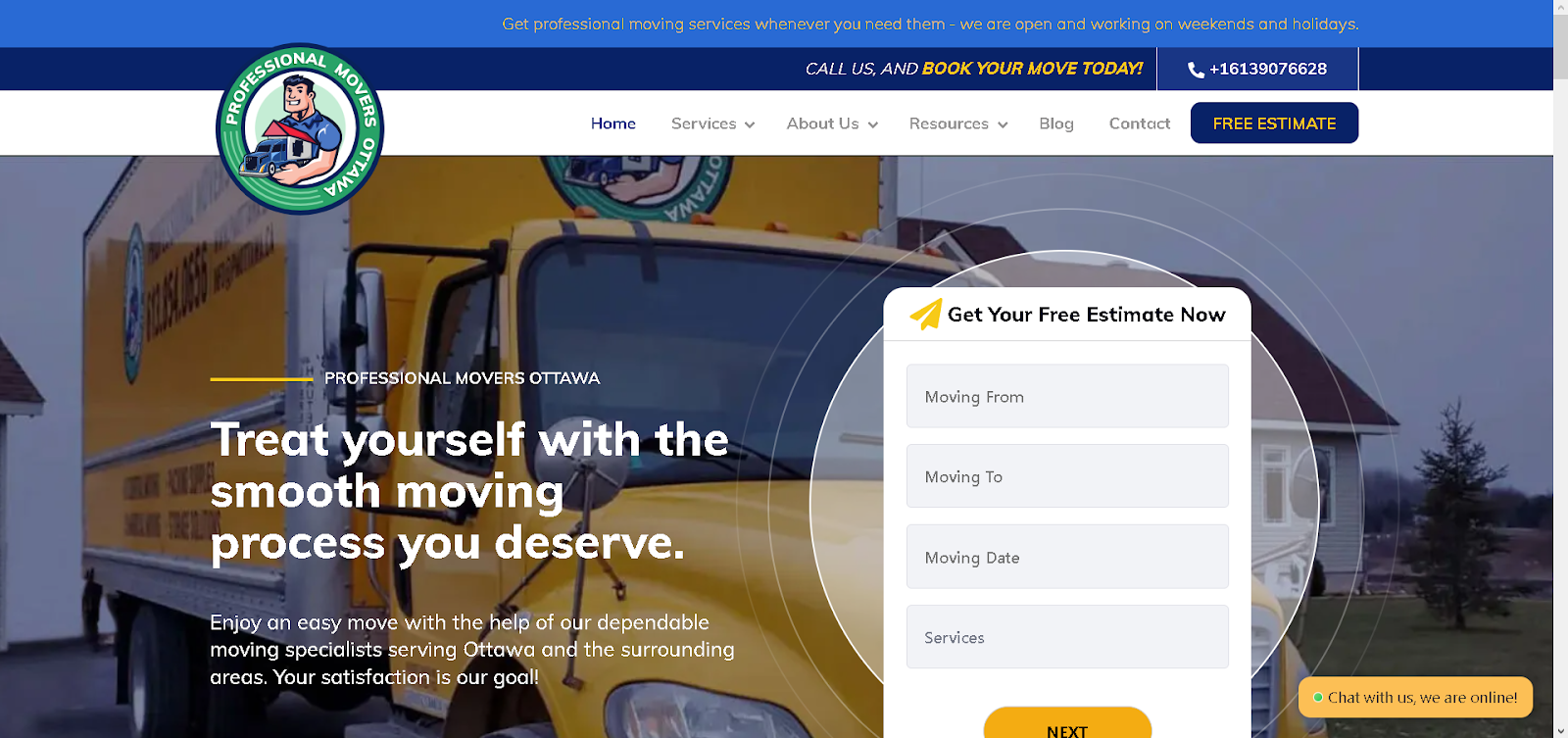1568x738 pixels.
Task: Click the phone handset icon
Action: point(1196,70)
